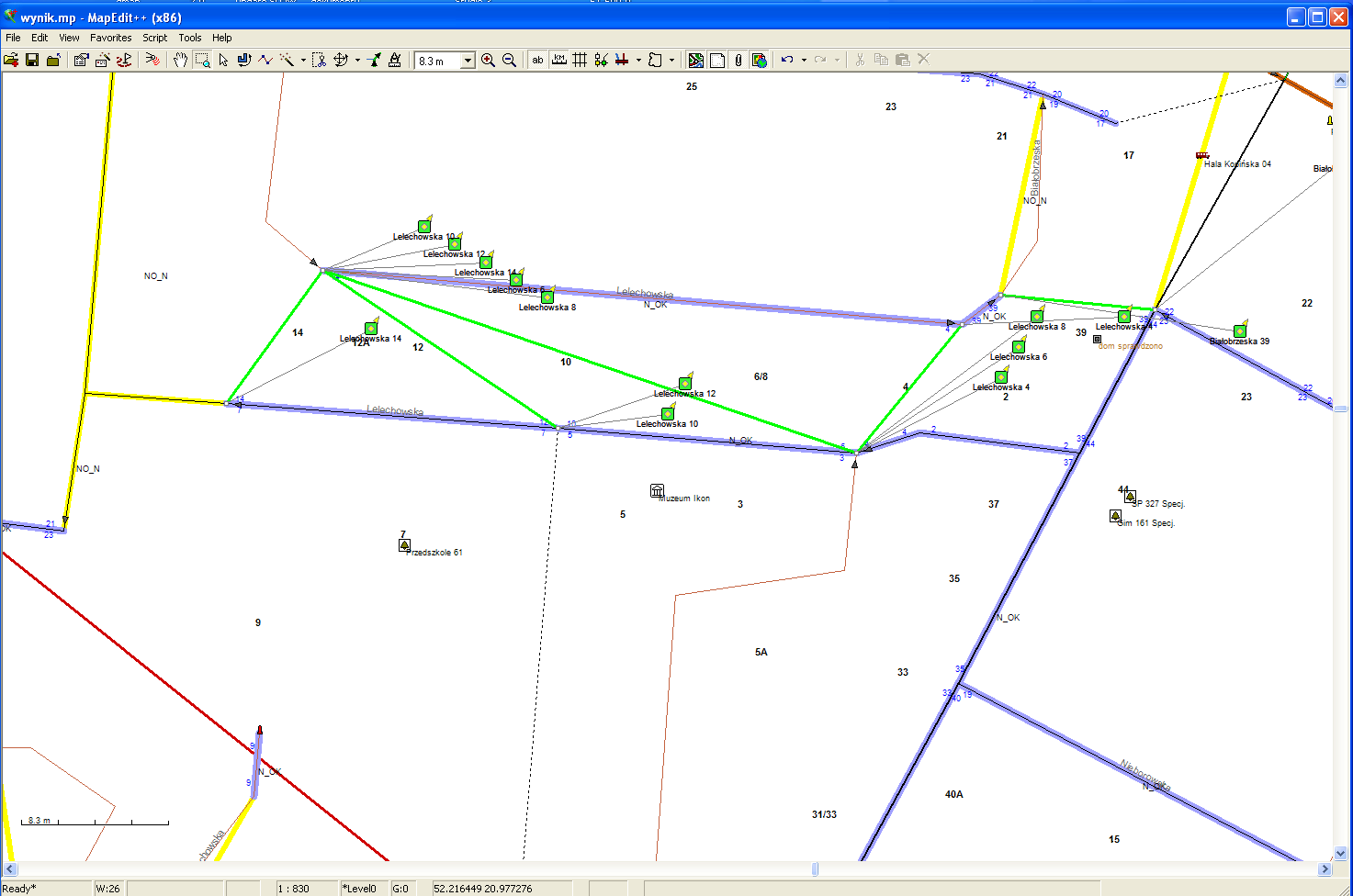Choose the arrow select objects tool

pos(223,60)
